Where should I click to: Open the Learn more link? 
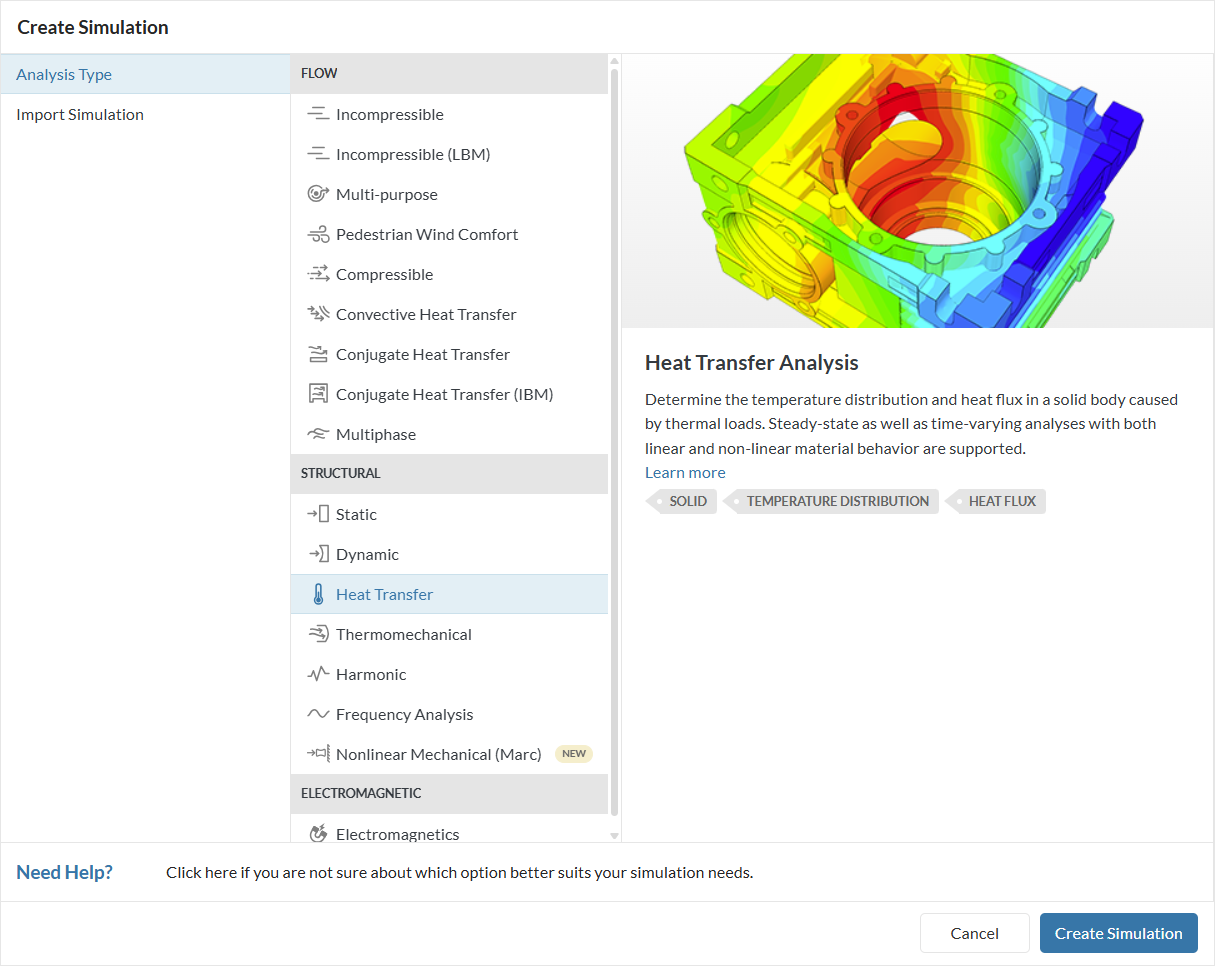(685, 472)
